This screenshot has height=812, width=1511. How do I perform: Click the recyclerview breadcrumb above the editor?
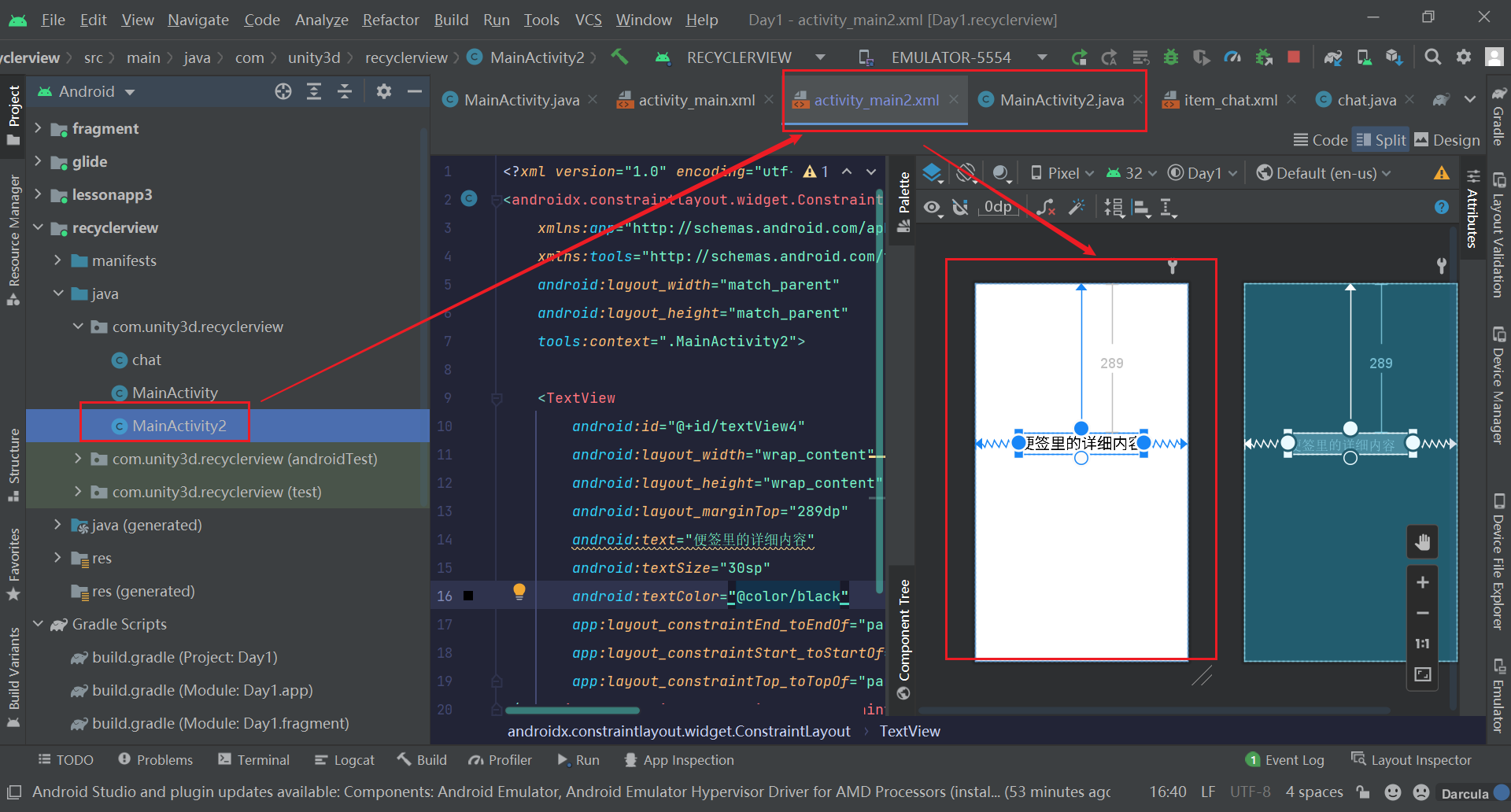pyautogui.click(x=406, y=57)
